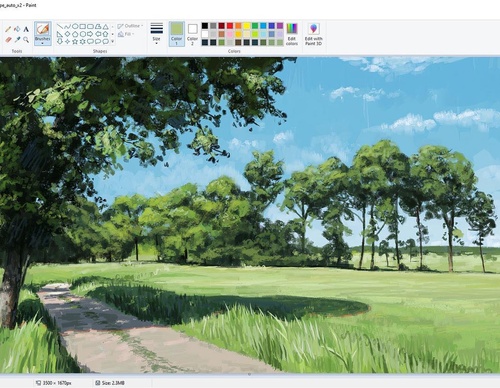Select the Magnifier tool
500x388 pixels.
26,39
